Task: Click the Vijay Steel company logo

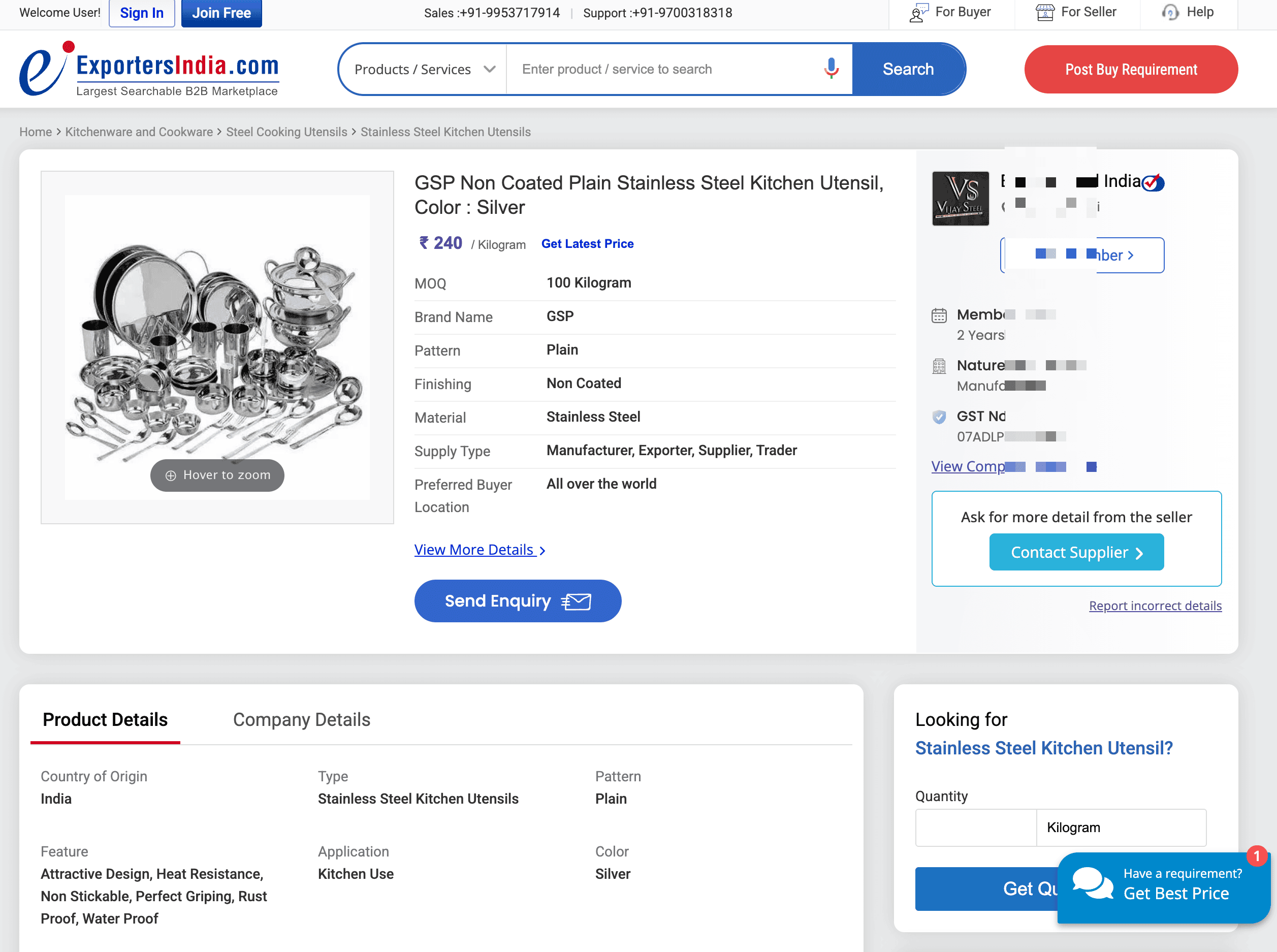Action: click(x=960, y=199)
